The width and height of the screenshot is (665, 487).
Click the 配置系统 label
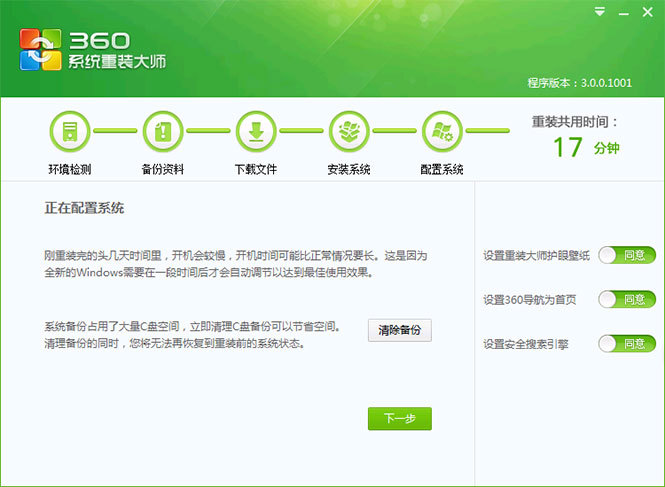coord(442,170)
